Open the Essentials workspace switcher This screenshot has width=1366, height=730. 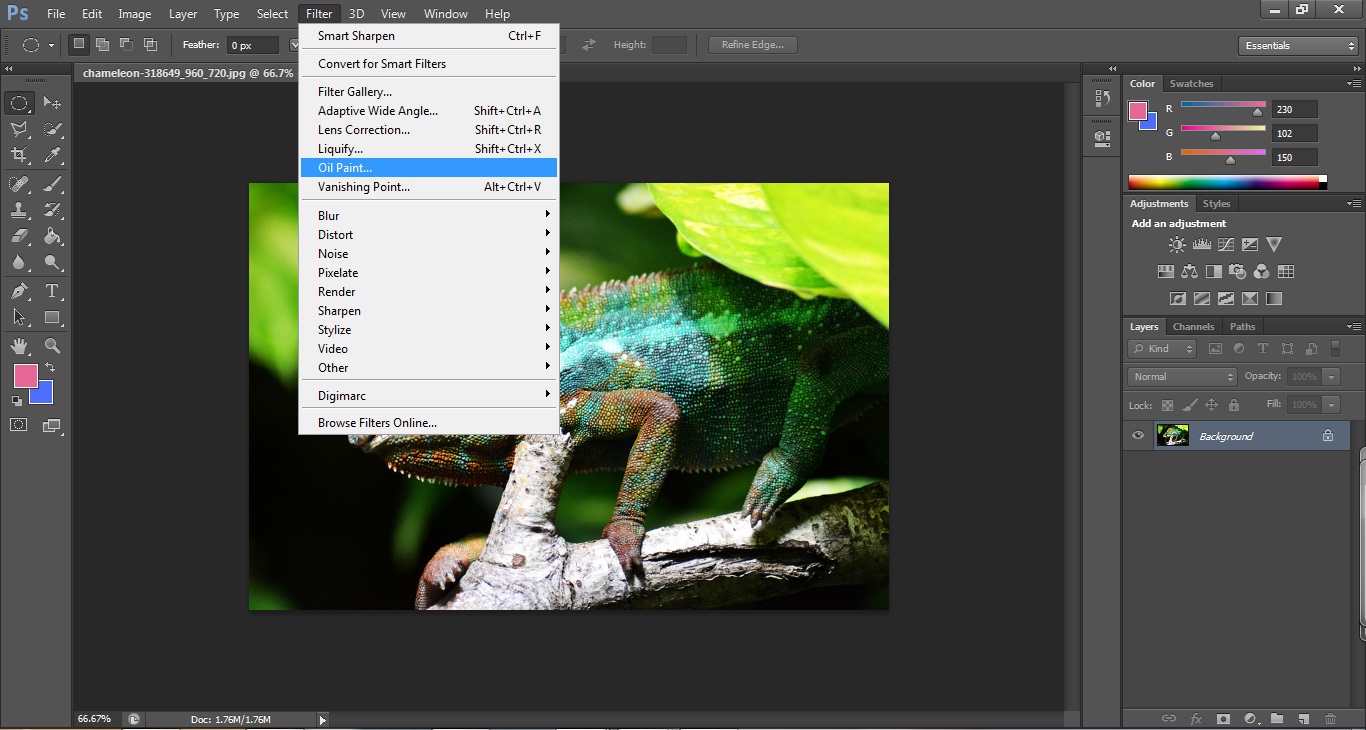point(1297,45)
